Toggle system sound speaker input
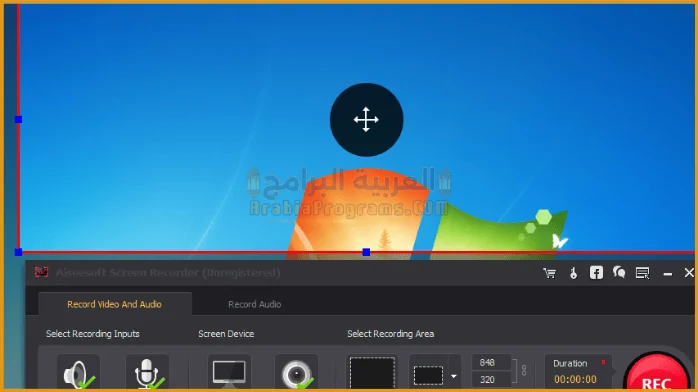Viewport: 698px width, 392px height. pos(78,373)
